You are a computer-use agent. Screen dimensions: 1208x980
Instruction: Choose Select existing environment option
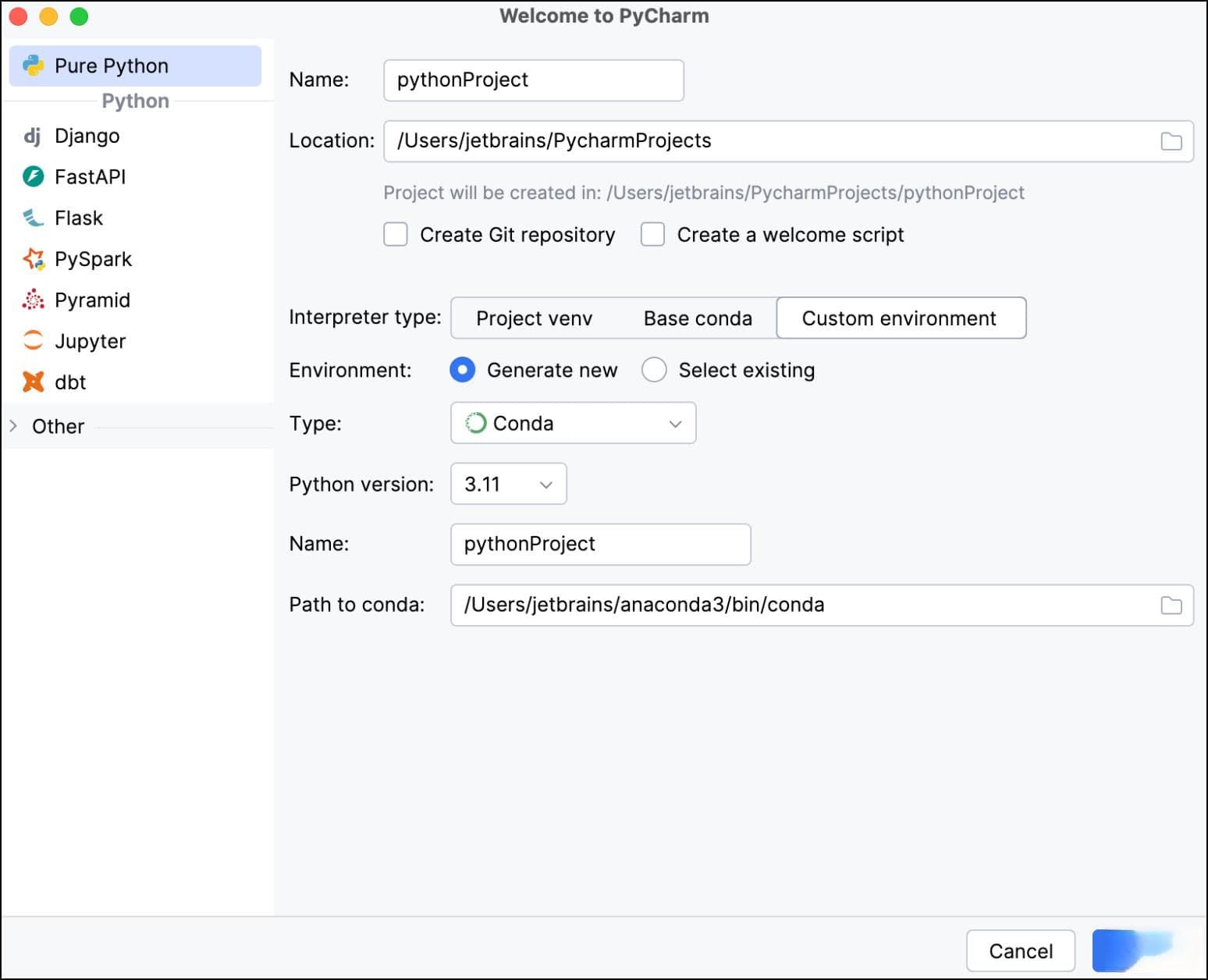654,370
